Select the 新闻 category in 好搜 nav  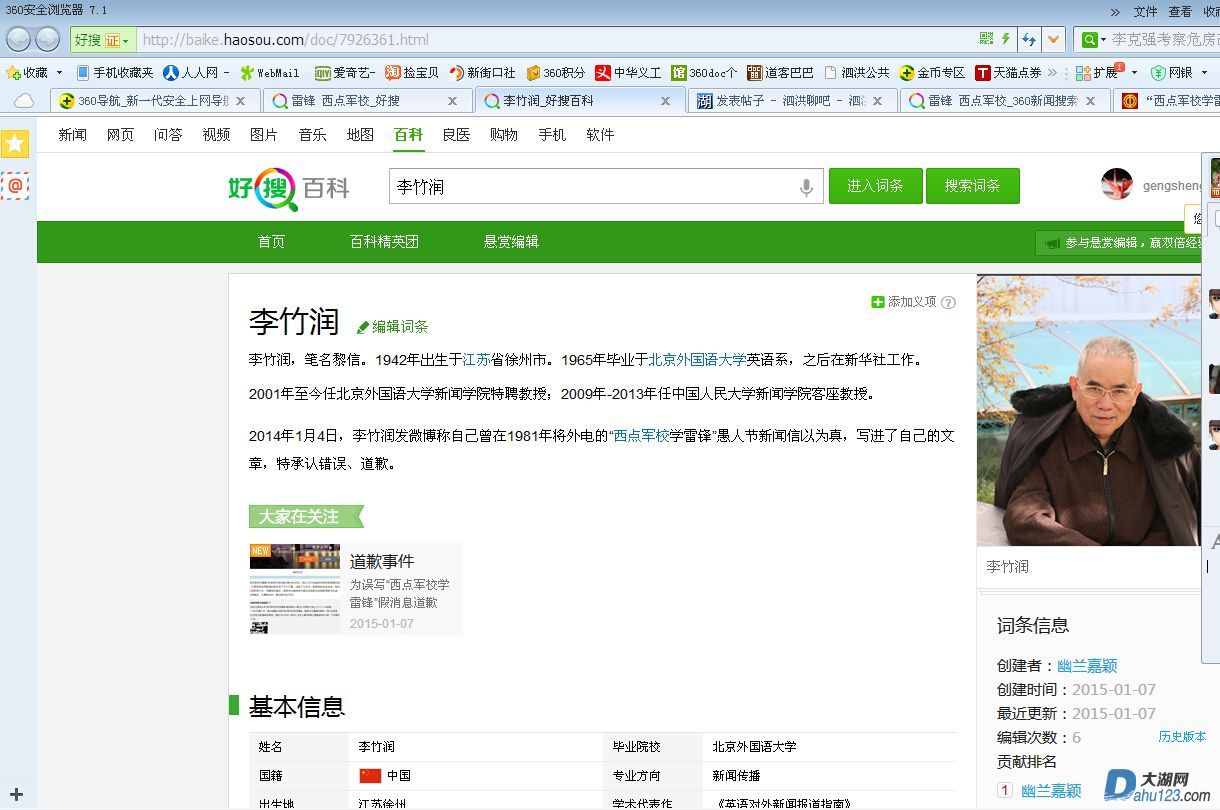coord(72,135)
